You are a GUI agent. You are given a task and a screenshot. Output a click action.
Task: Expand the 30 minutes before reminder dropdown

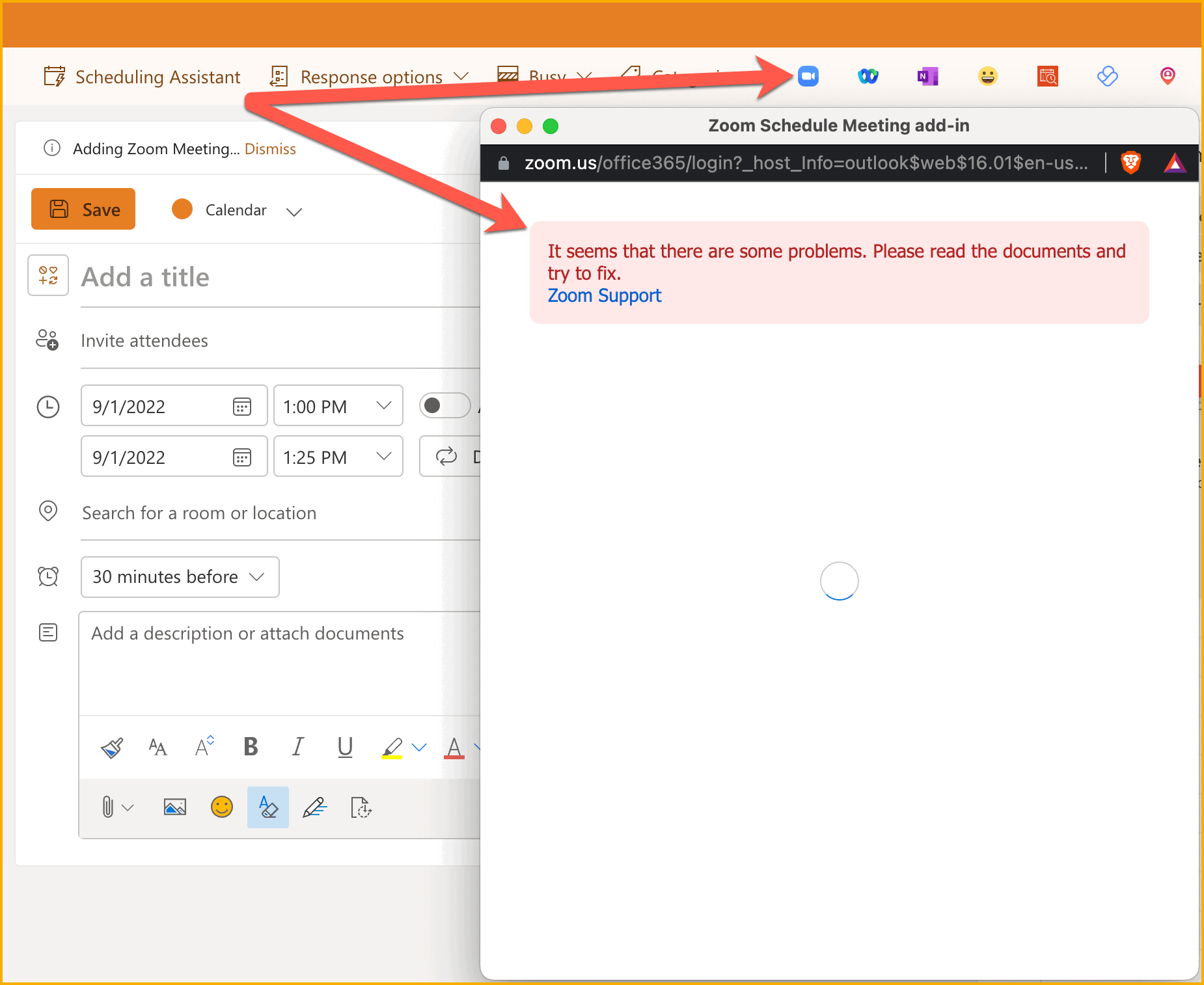[180, 577]
